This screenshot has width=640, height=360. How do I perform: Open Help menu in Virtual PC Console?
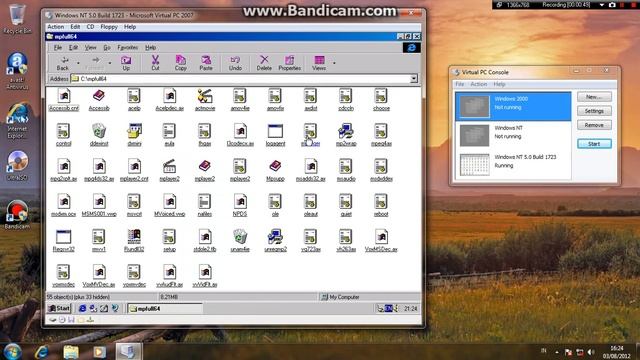[x=499, y=84]
